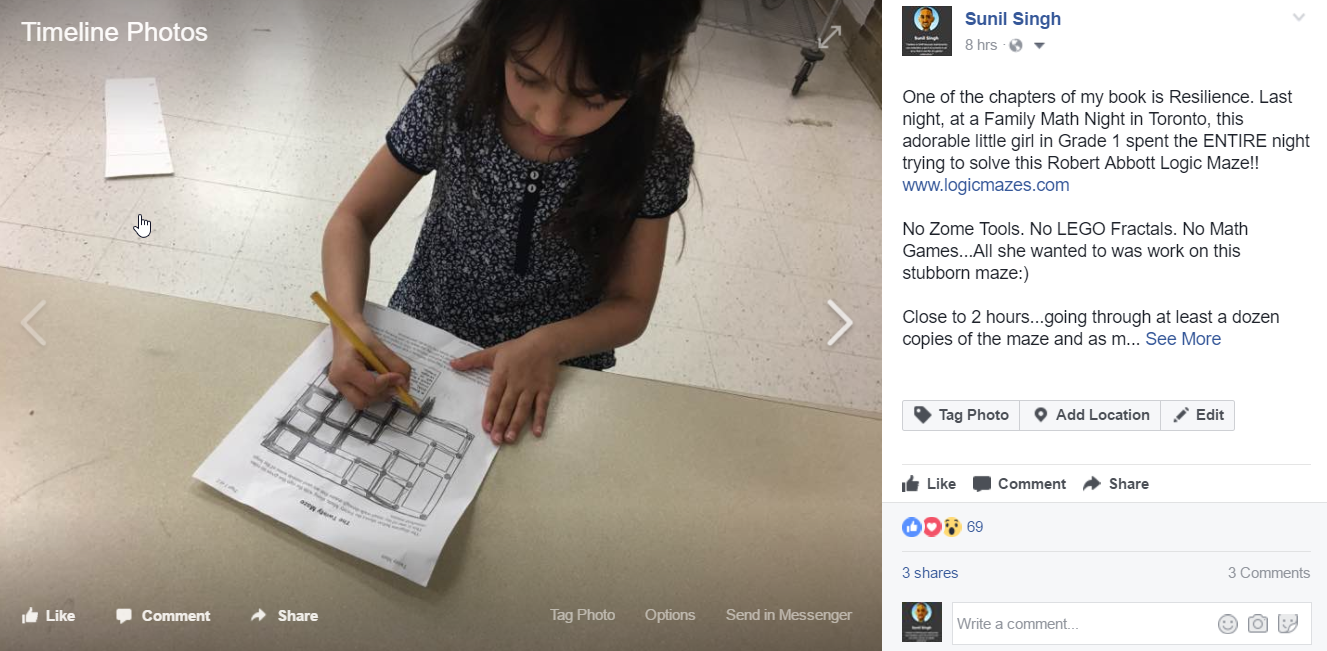The width and height of the screenshot is (1327, 651).
Task: Click the Edit button with pencil icon
Action: pyautogui.click(x=1198, y=415)
